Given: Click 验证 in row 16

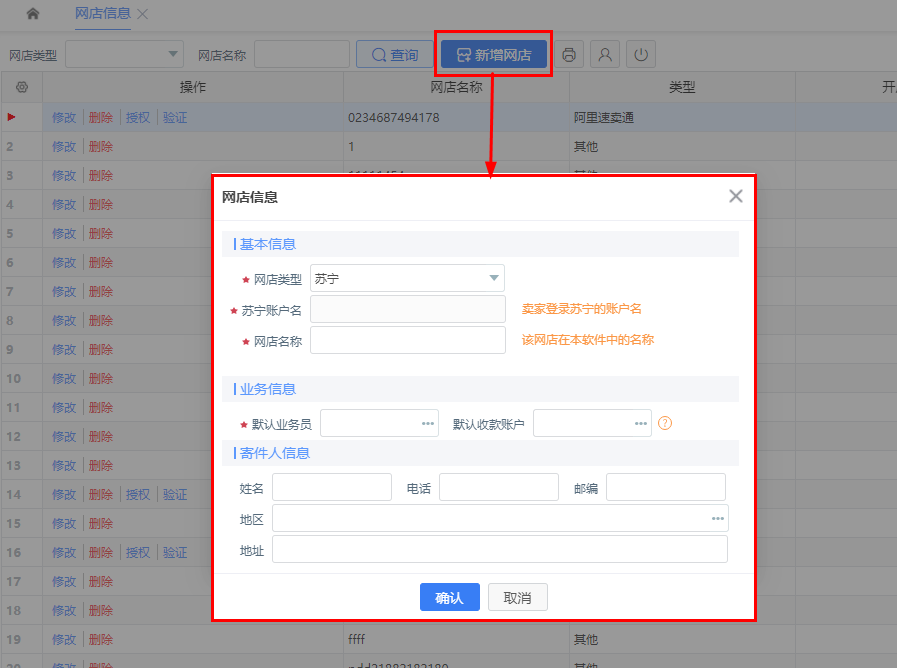Looking at the screenshot, I should pyautogui.click(x=175, y=552).
